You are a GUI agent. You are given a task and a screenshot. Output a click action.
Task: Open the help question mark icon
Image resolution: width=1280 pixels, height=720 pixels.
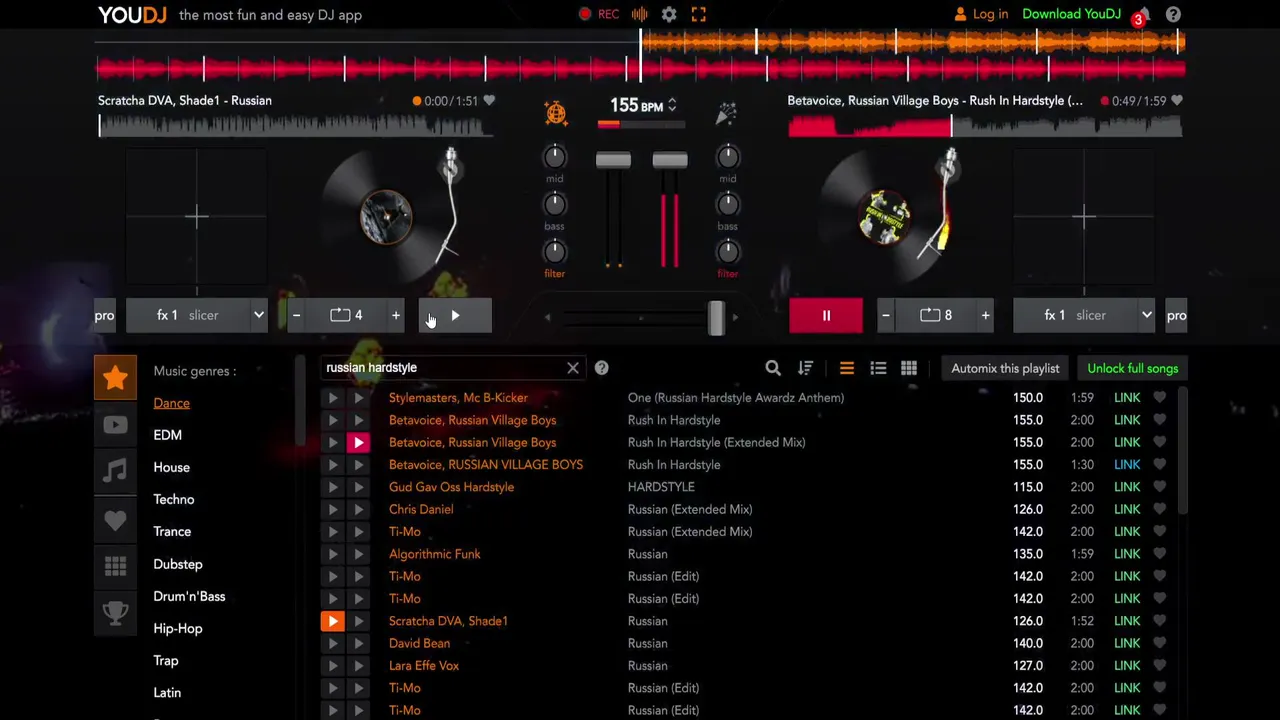[1173, 14]
